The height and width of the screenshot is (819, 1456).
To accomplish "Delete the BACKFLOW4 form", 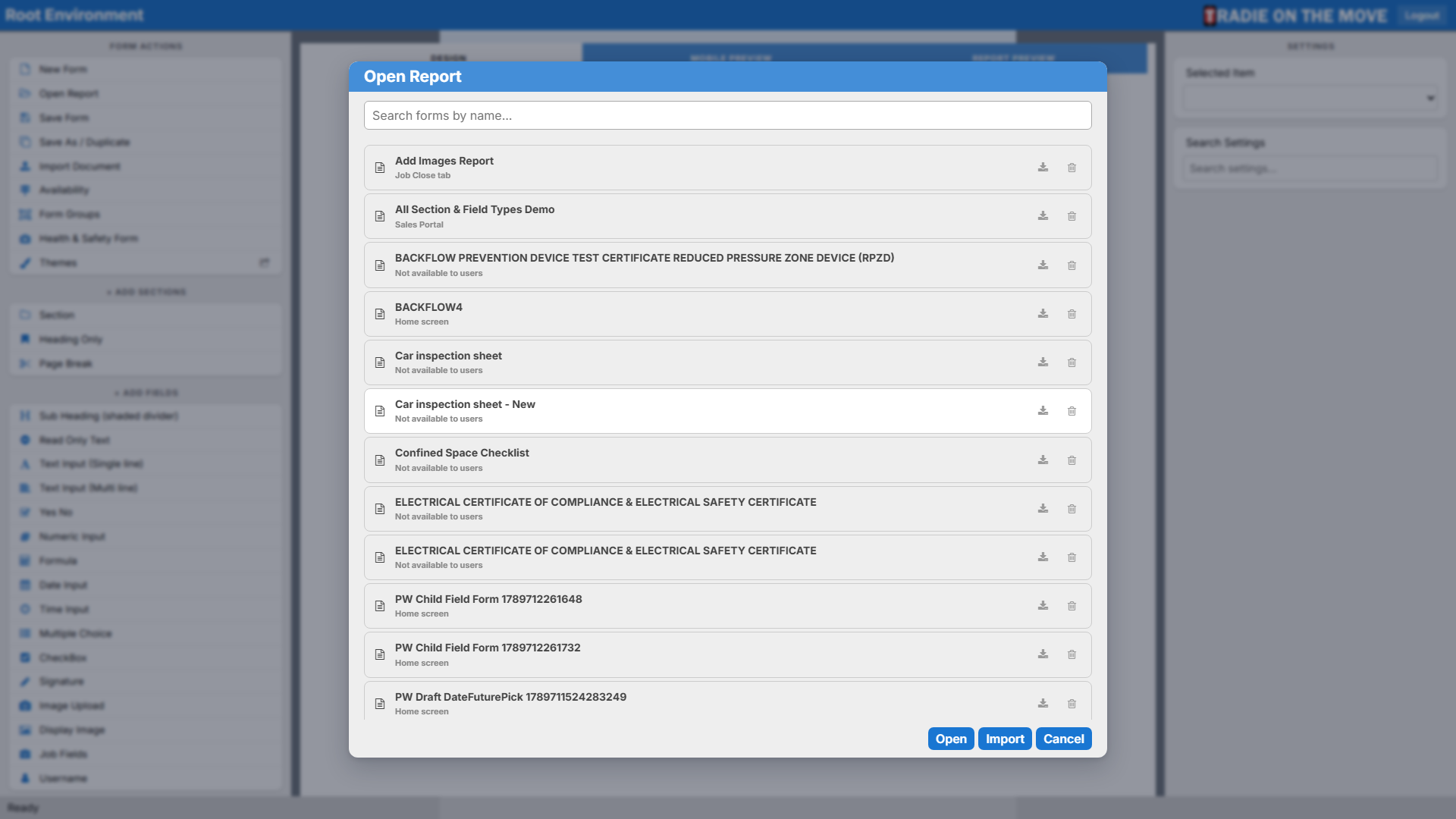I will [1072, 314].
